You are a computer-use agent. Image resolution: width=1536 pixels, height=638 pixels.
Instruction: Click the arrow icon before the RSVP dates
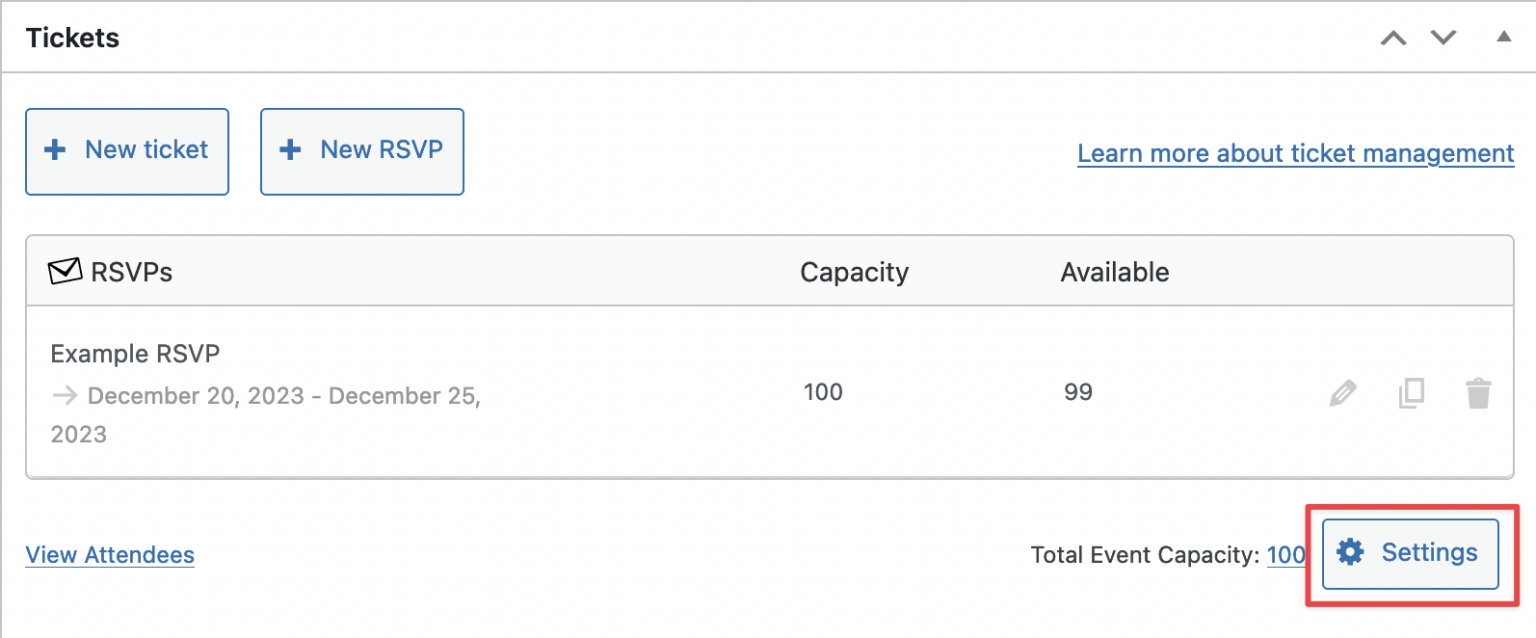64,395
